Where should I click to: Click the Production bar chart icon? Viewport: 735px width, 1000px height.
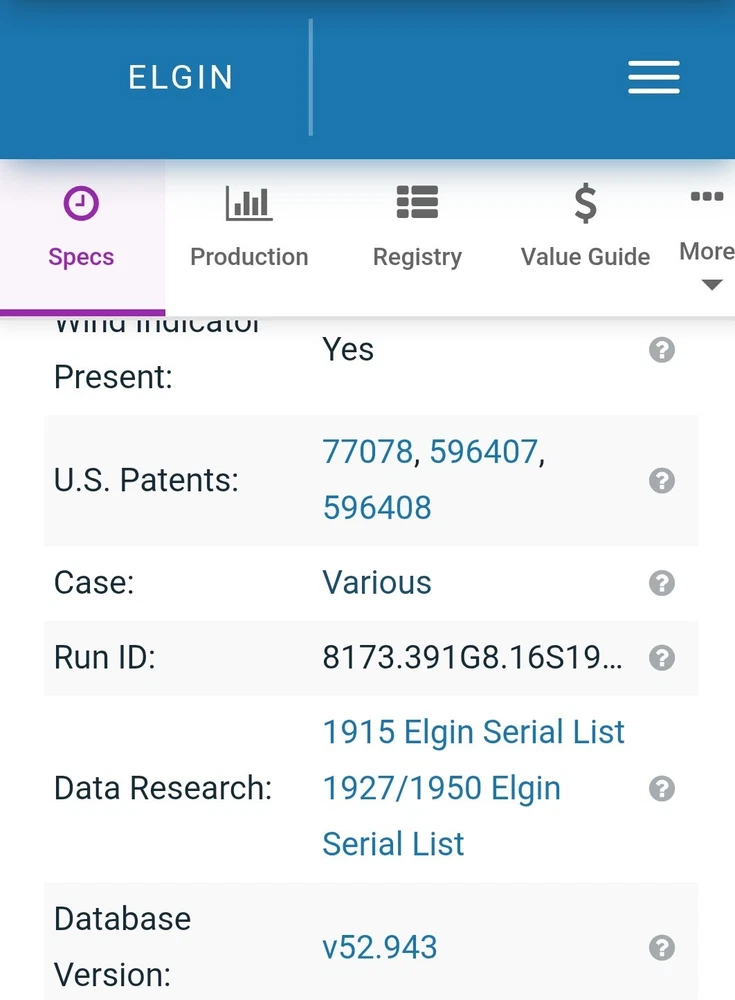click(x=249, y=204)
